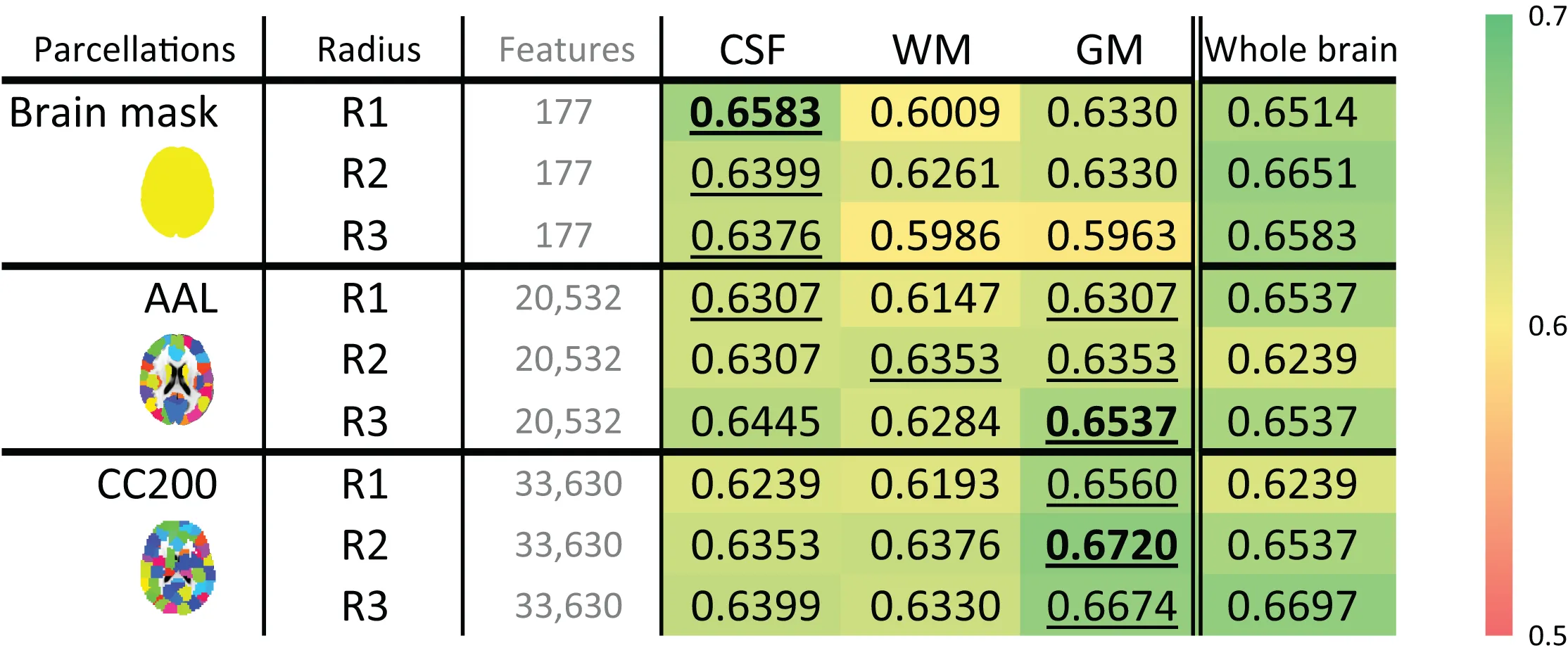This screenshot has width=1568, height=655.
Task: Click the CC200 parcellation brain image
Action: (179, 567)
